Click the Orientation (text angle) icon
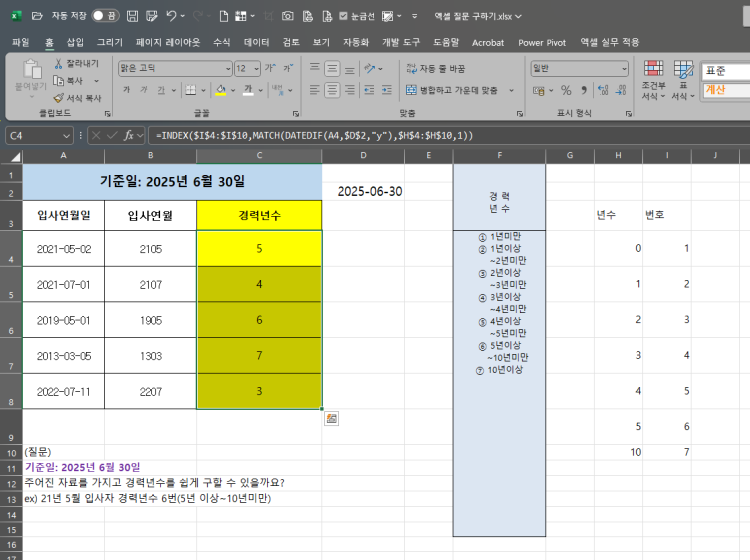Screen dimensions: 750x560 point(370,68)
